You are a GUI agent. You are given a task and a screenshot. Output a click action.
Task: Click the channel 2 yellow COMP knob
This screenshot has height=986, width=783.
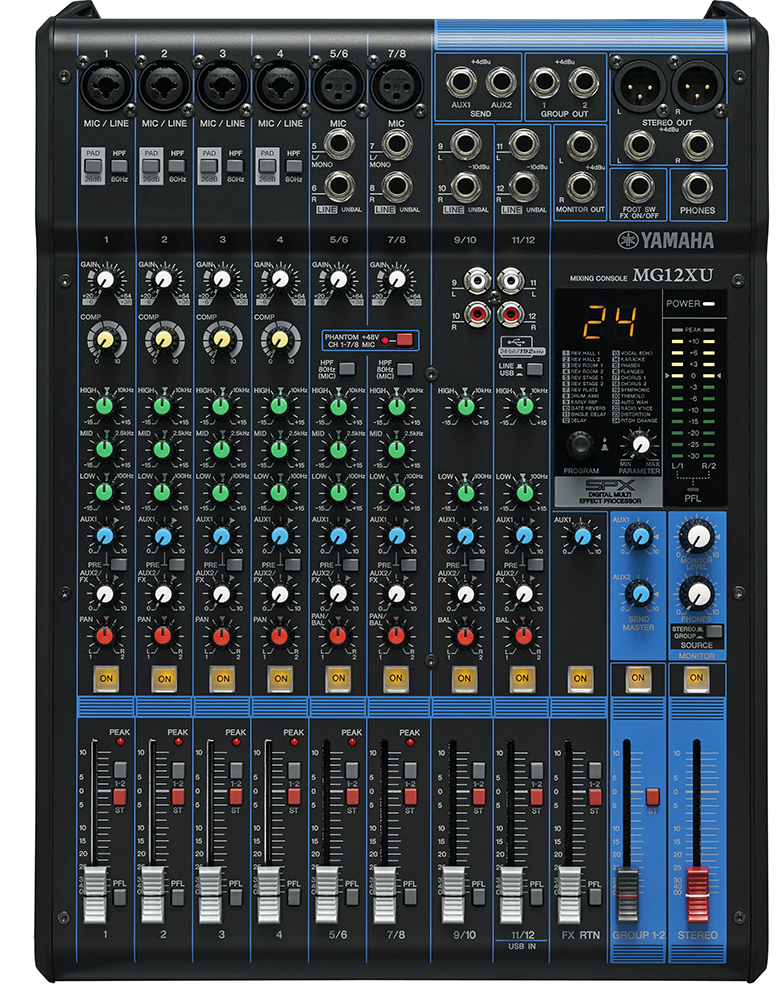pyautogui.click(x=162, y=341)
